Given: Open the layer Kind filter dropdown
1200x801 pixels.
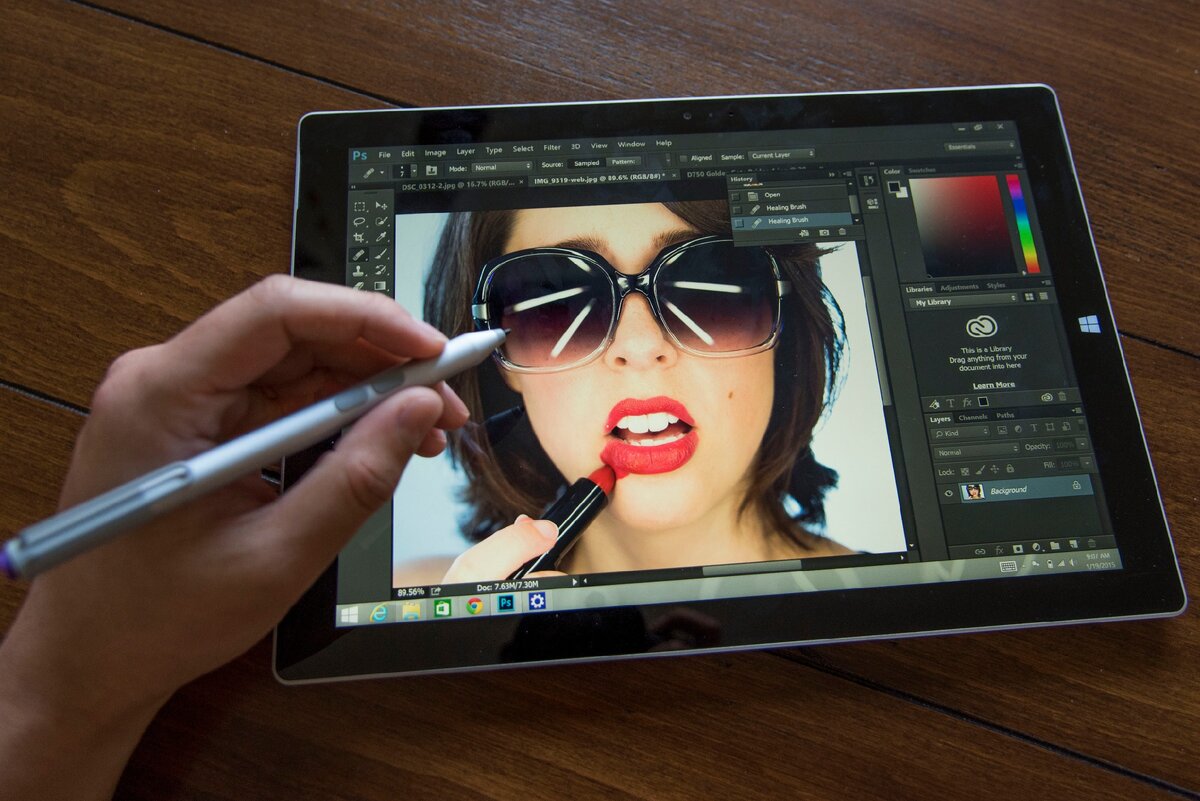Looking at the screenshot, I should [x=960, y=433].
